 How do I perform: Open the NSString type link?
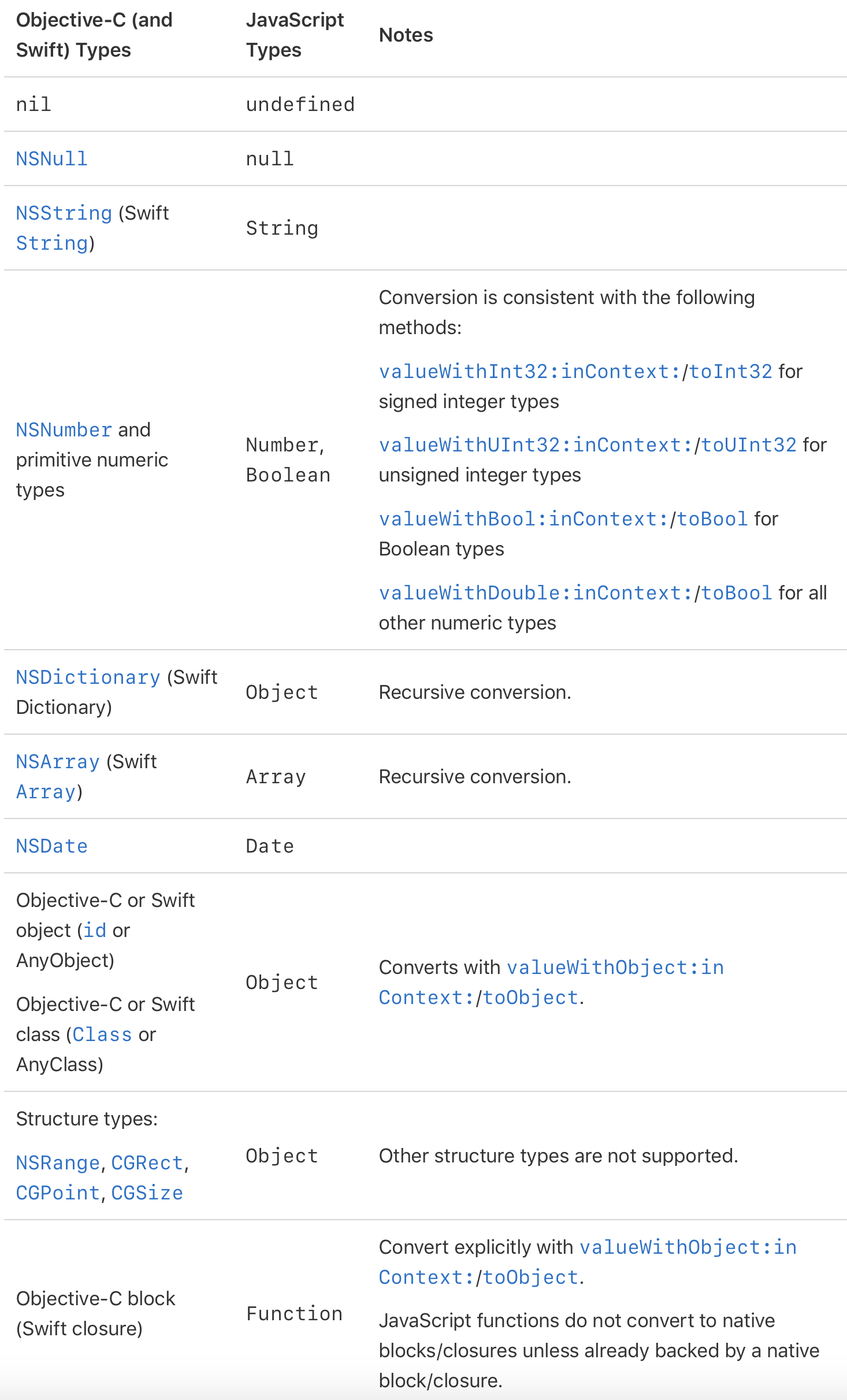click(64, 213)
